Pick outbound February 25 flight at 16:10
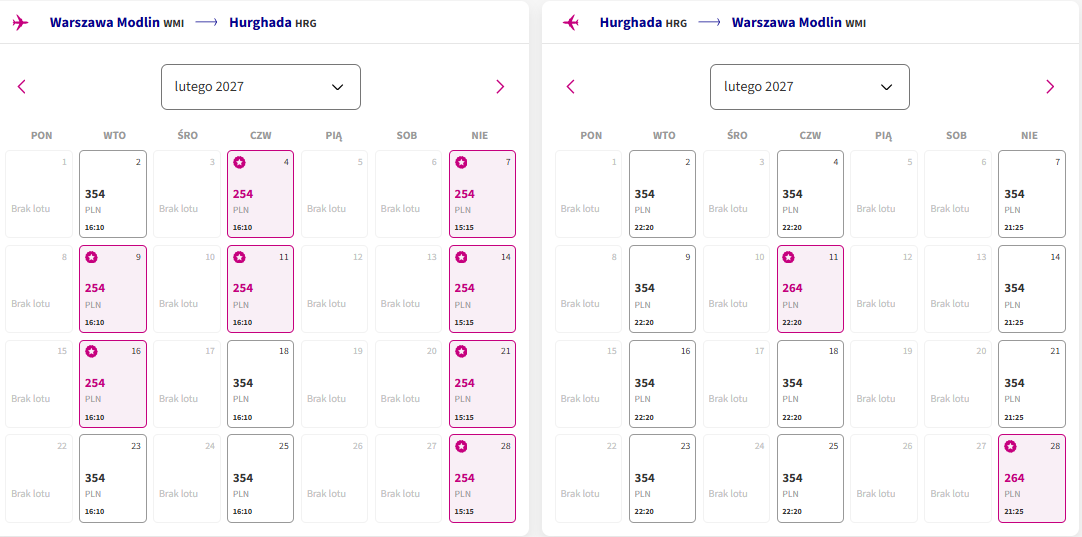This screenshot has width=1082, height=537. pyautogui.click(x=261, y=478)
